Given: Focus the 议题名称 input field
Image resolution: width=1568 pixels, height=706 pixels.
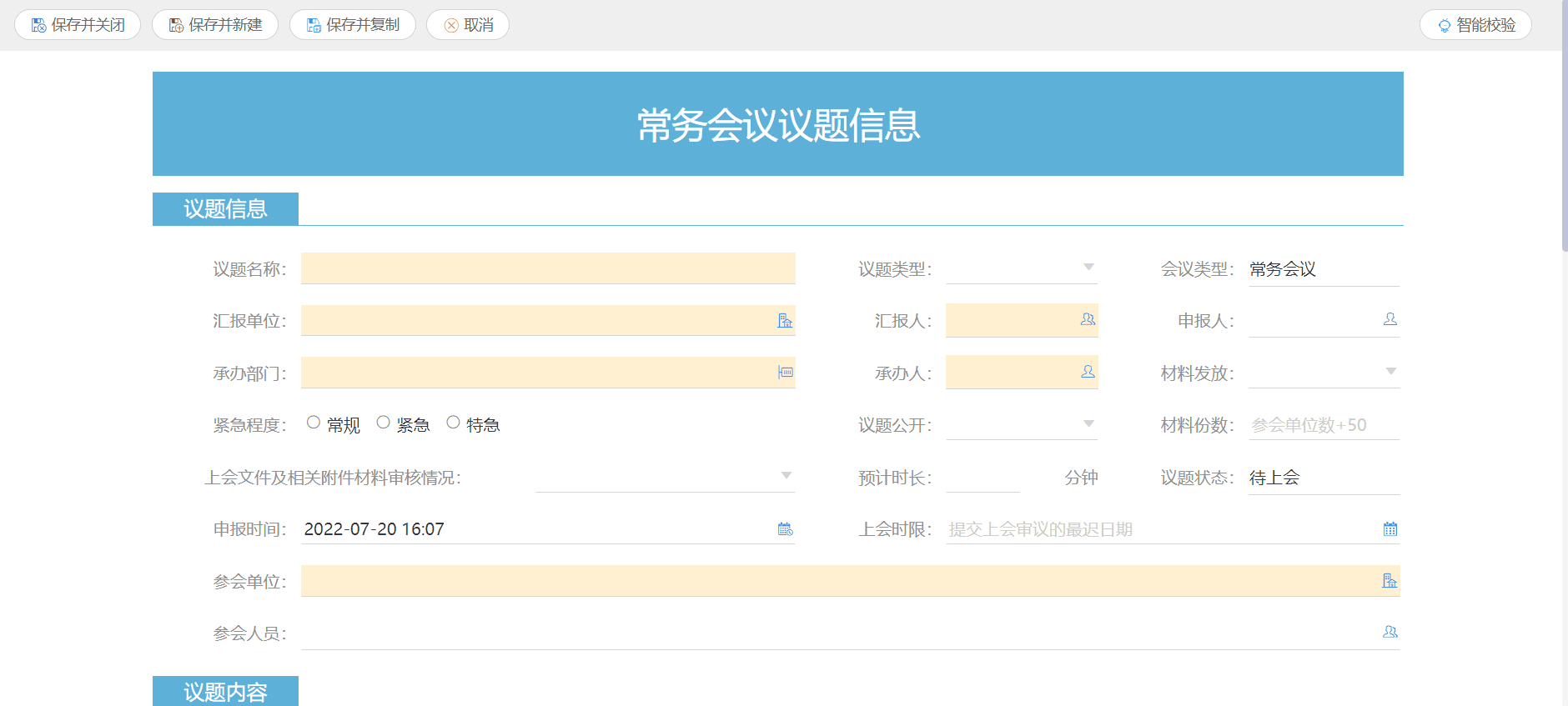Looking at the screenshot, I should coord(548,268).
